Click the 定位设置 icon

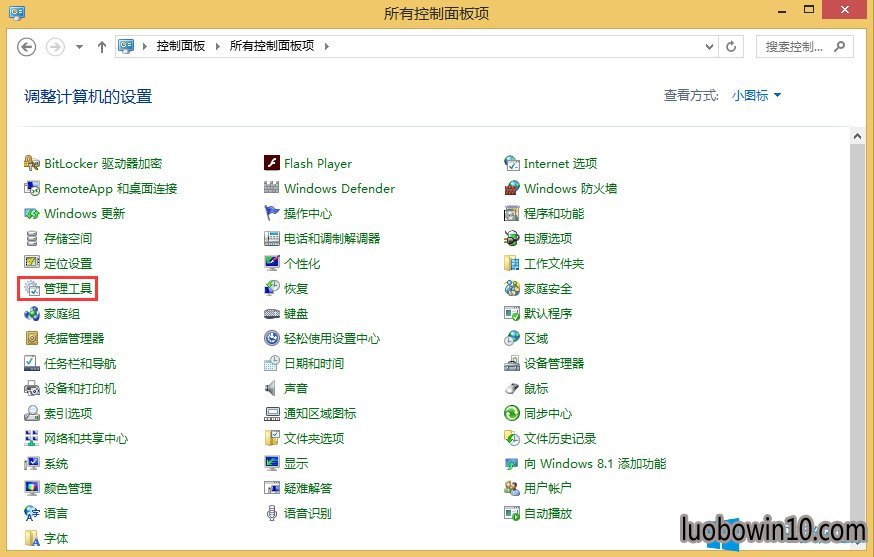point(32,263)
